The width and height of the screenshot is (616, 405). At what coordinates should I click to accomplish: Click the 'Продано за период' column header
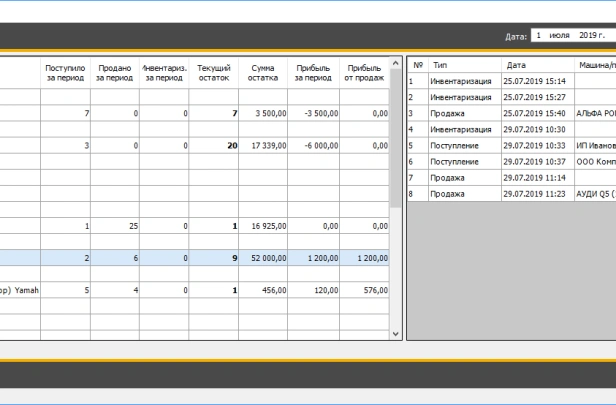pos(114,72)
